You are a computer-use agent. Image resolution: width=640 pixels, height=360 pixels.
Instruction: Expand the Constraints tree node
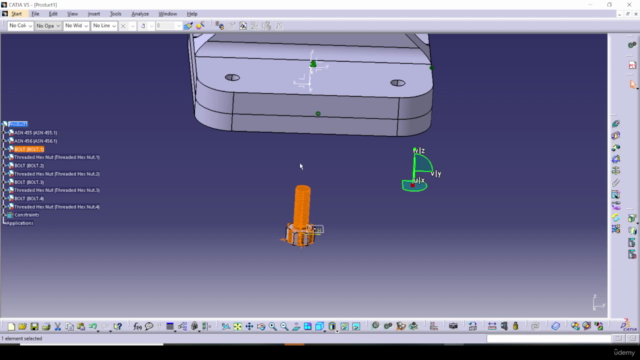[5, 215]
